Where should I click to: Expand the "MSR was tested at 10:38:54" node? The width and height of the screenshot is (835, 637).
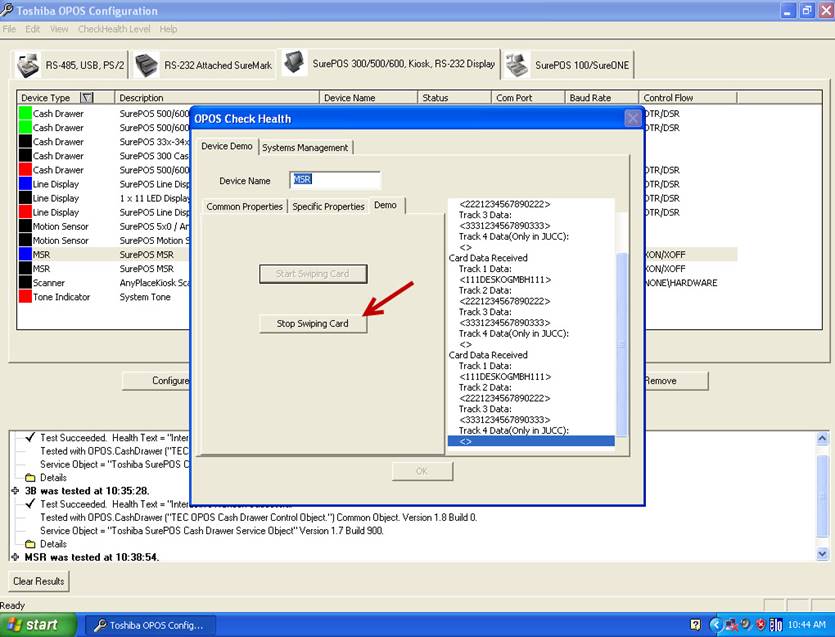[x=15, y=557]
